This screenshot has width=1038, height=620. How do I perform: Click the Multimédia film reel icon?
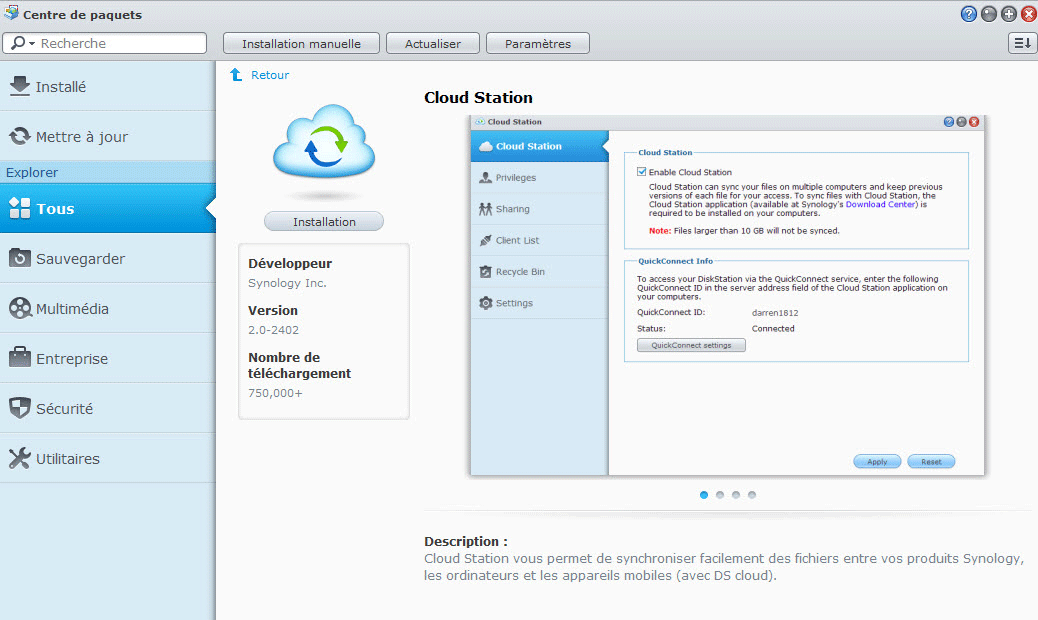20,308
